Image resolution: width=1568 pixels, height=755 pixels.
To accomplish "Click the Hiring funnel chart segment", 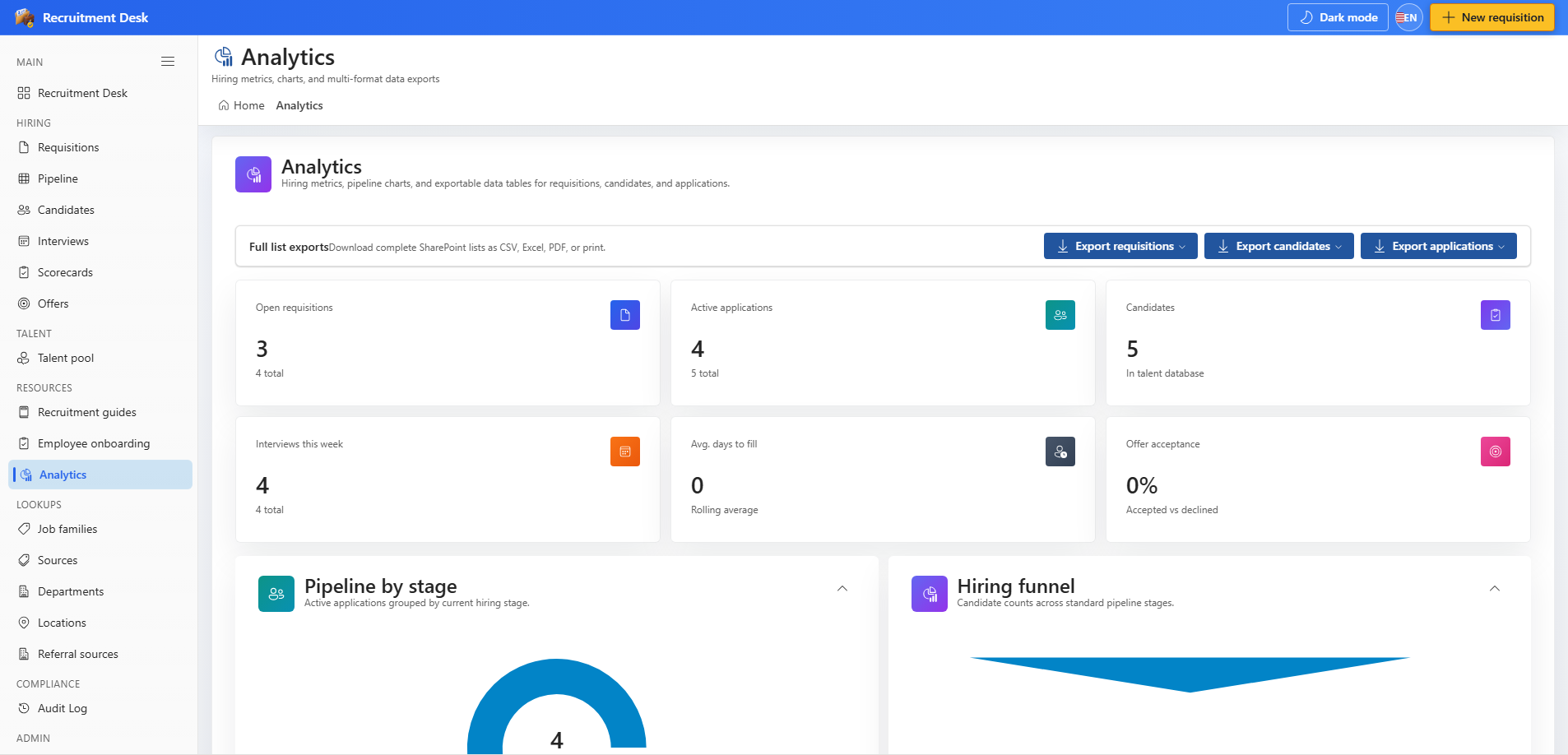I will (1190, 674).
